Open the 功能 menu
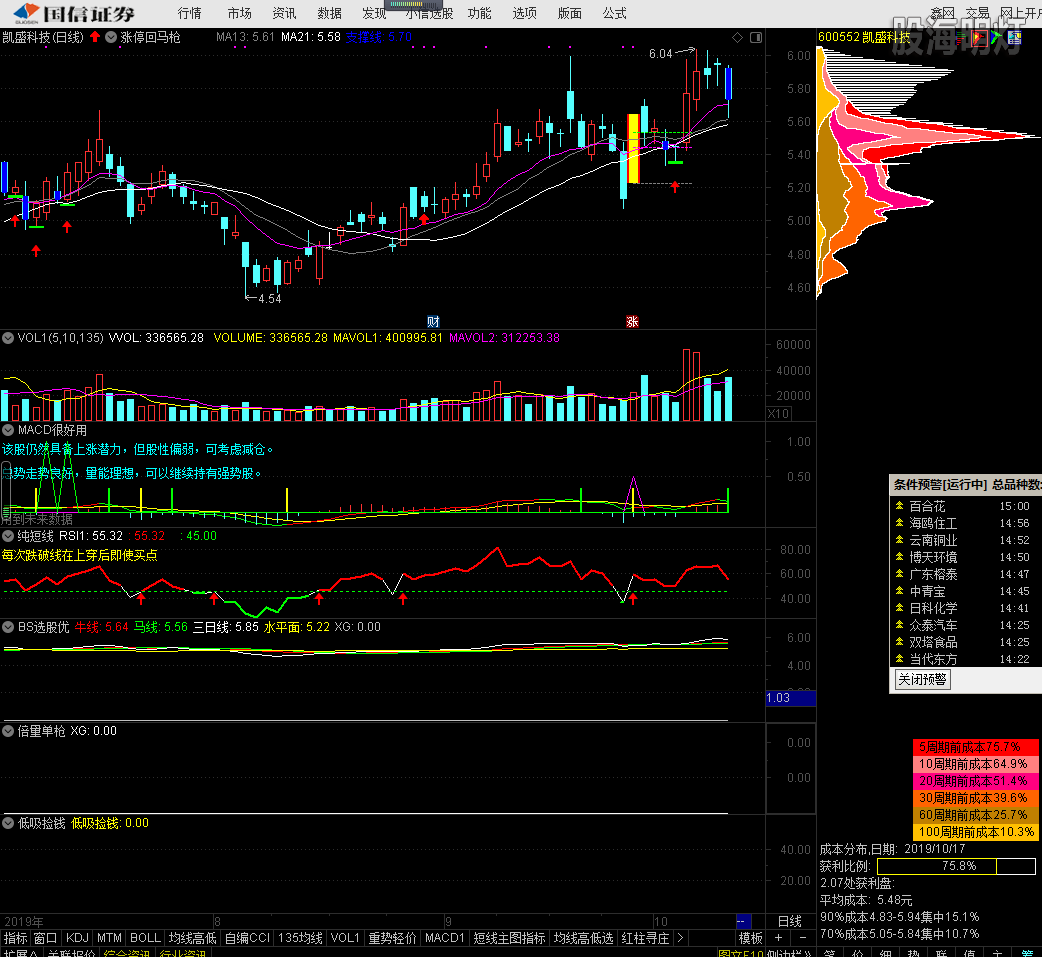 479,13
